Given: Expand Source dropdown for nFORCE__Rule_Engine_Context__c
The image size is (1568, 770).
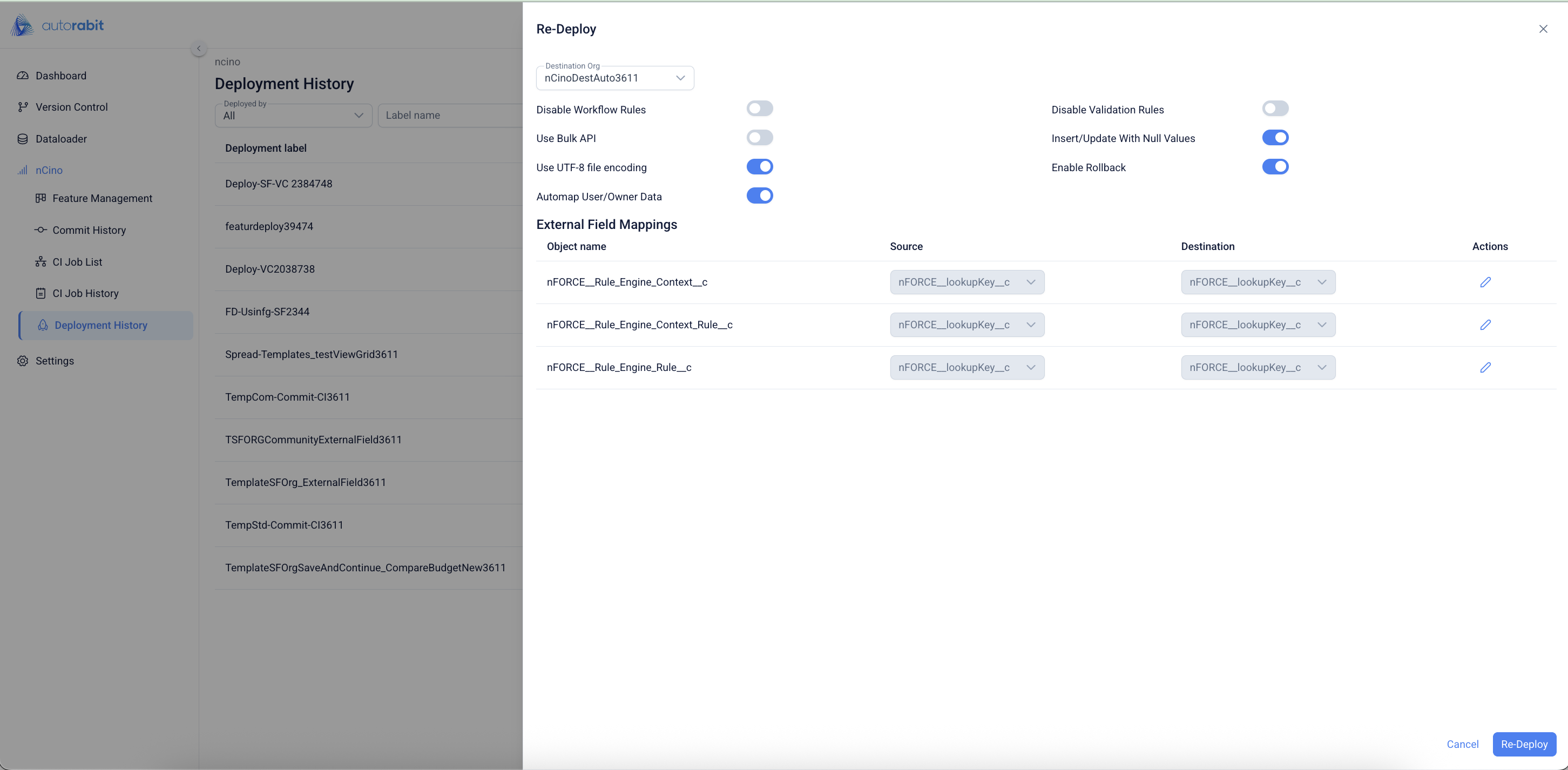Looking at the screenshot, I should click(x=967, y=282).
